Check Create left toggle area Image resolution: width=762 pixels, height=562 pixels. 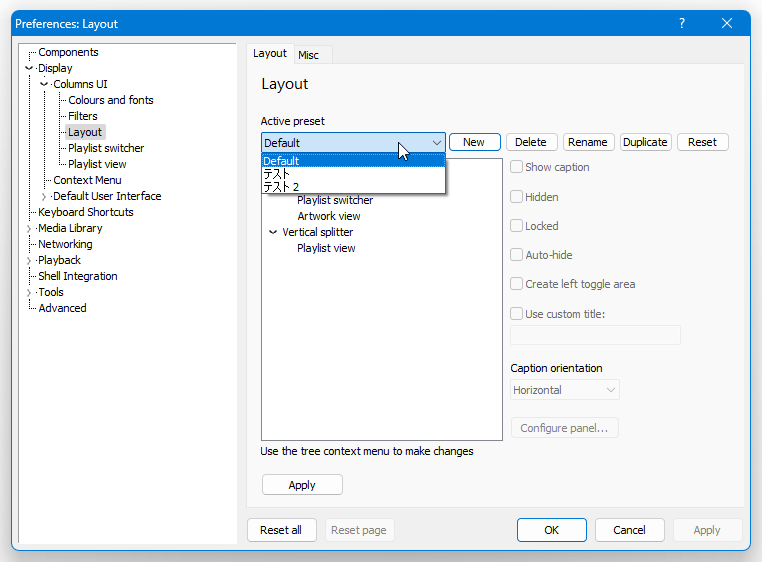(516, 284)
